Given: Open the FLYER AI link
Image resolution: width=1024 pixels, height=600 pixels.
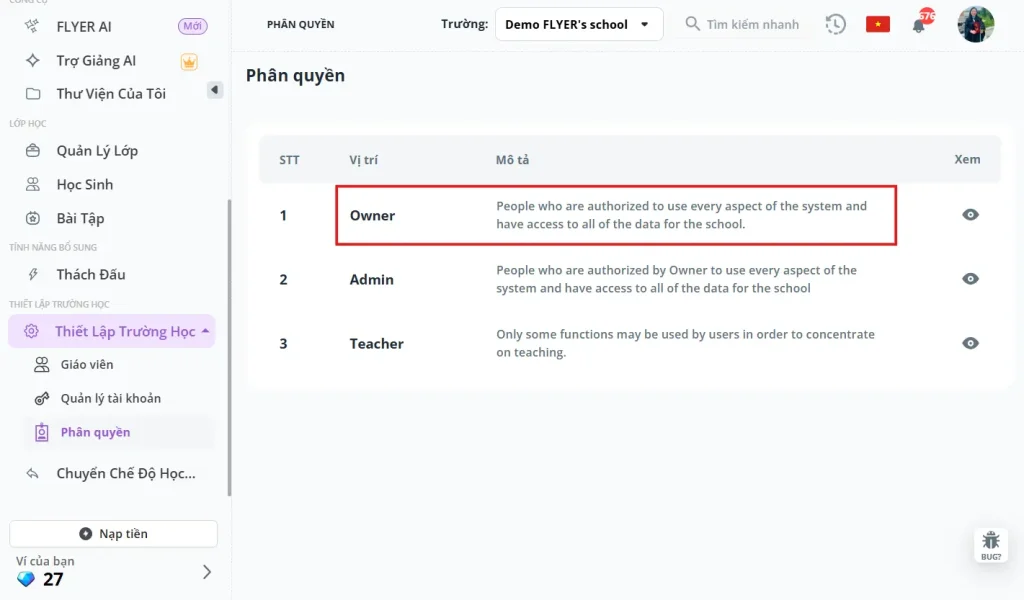Looking at the screenshot, I should [84, 27].
